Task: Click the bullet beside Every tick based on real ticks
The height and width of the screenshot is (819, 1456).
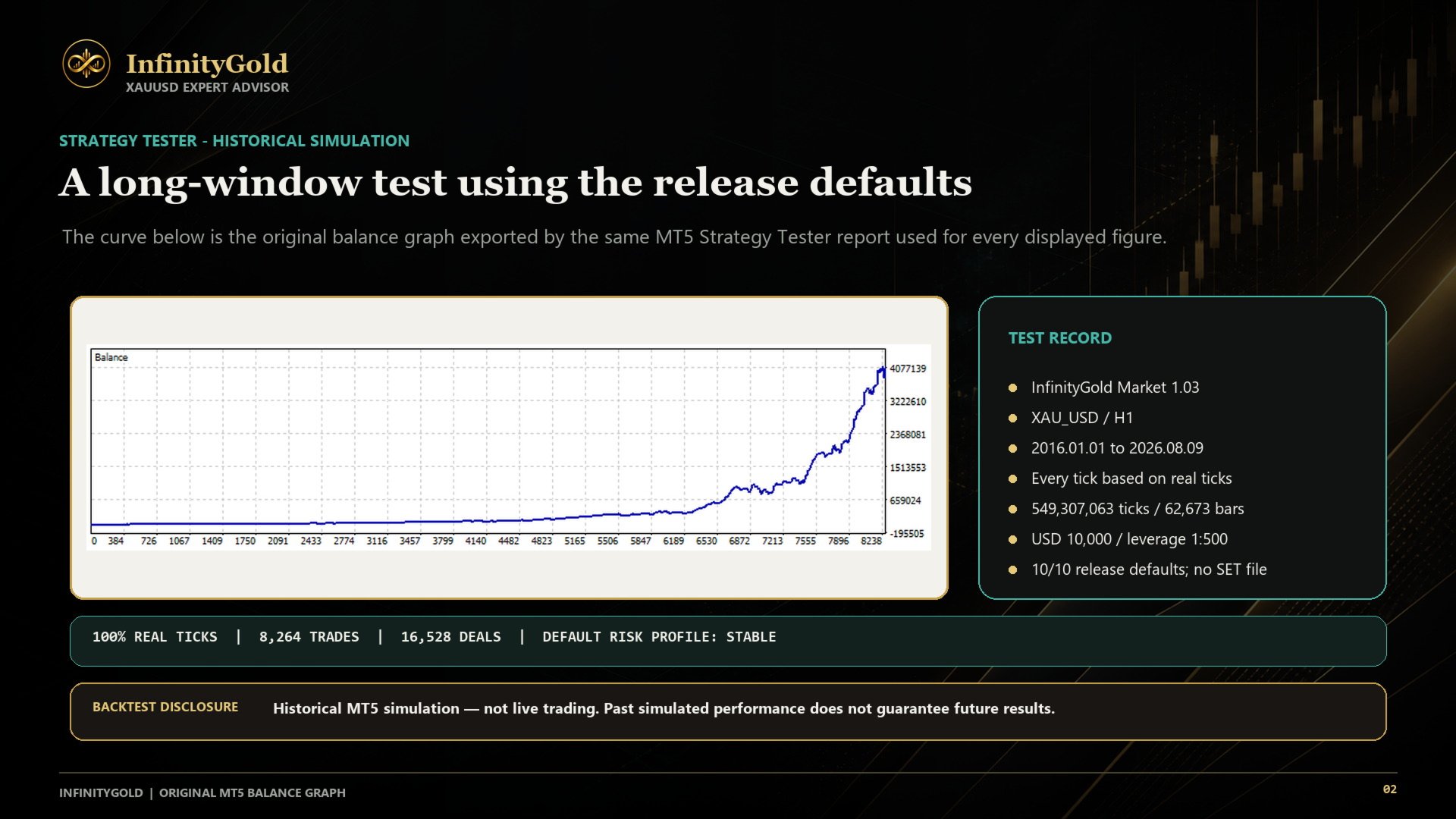Action: 1012,479
